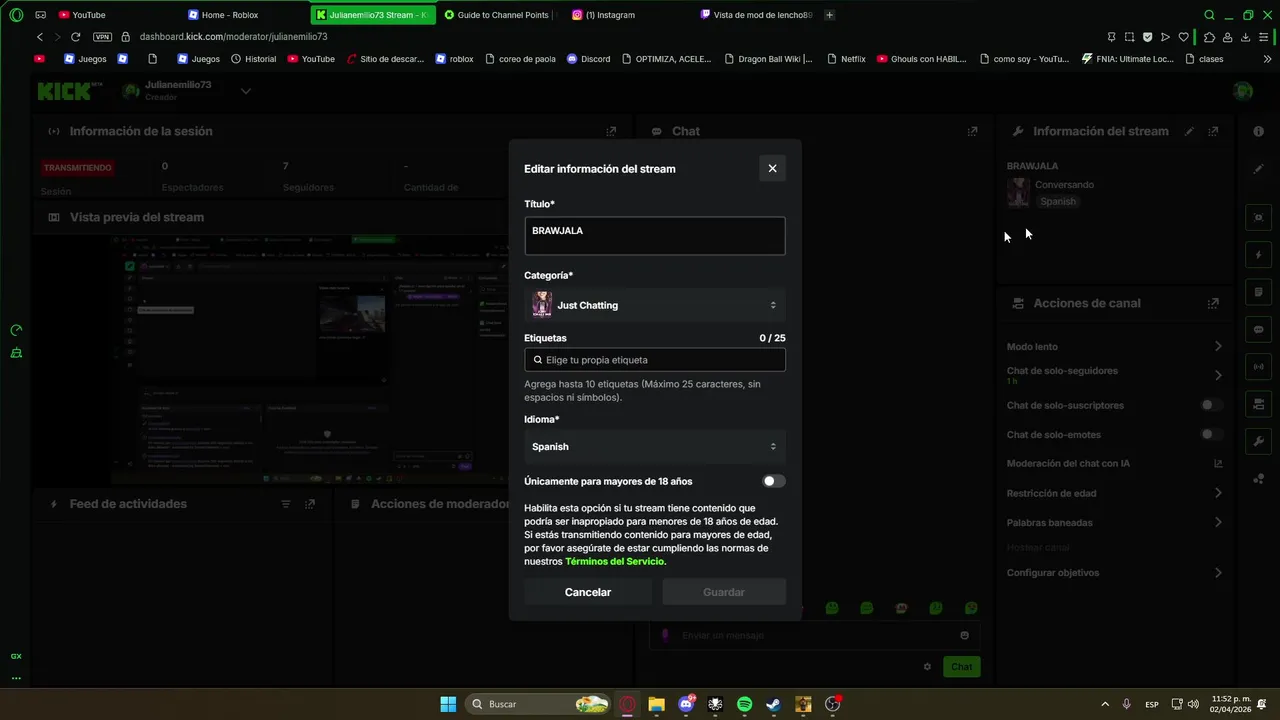
Task: Open the Dragon Ball Wiki bookmark
Action: pyautogui.click(x=767, y=59)
